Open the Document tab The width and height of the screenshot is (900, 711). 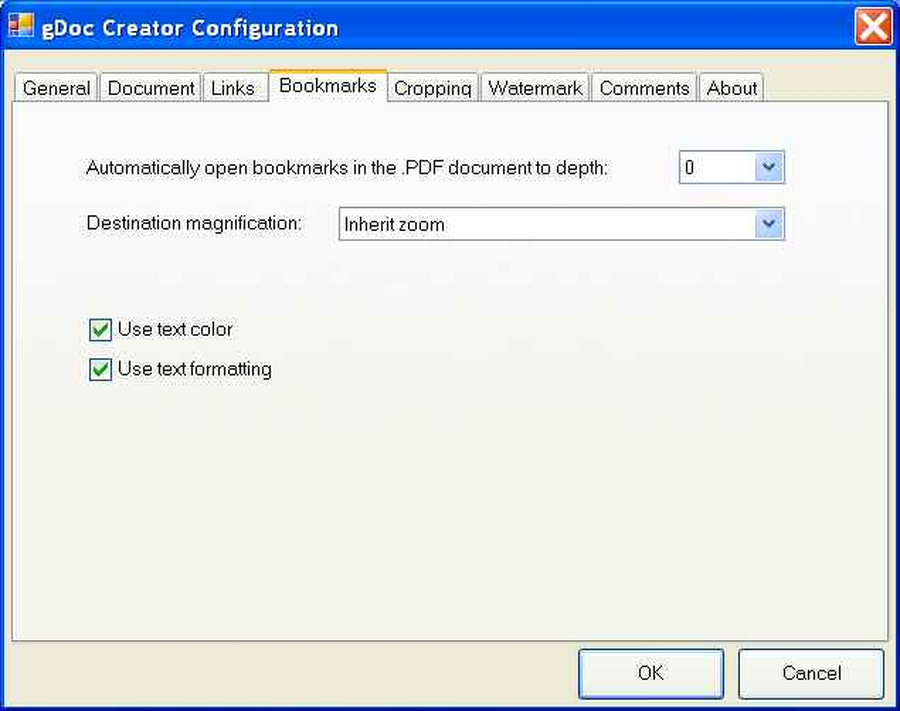point(151,88)
